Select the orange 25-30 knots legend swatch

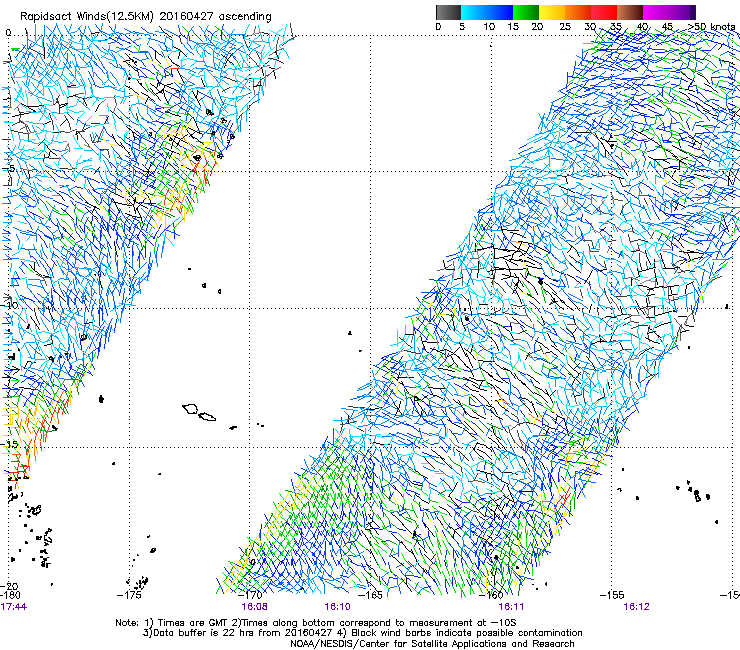(x=578, y=12)
